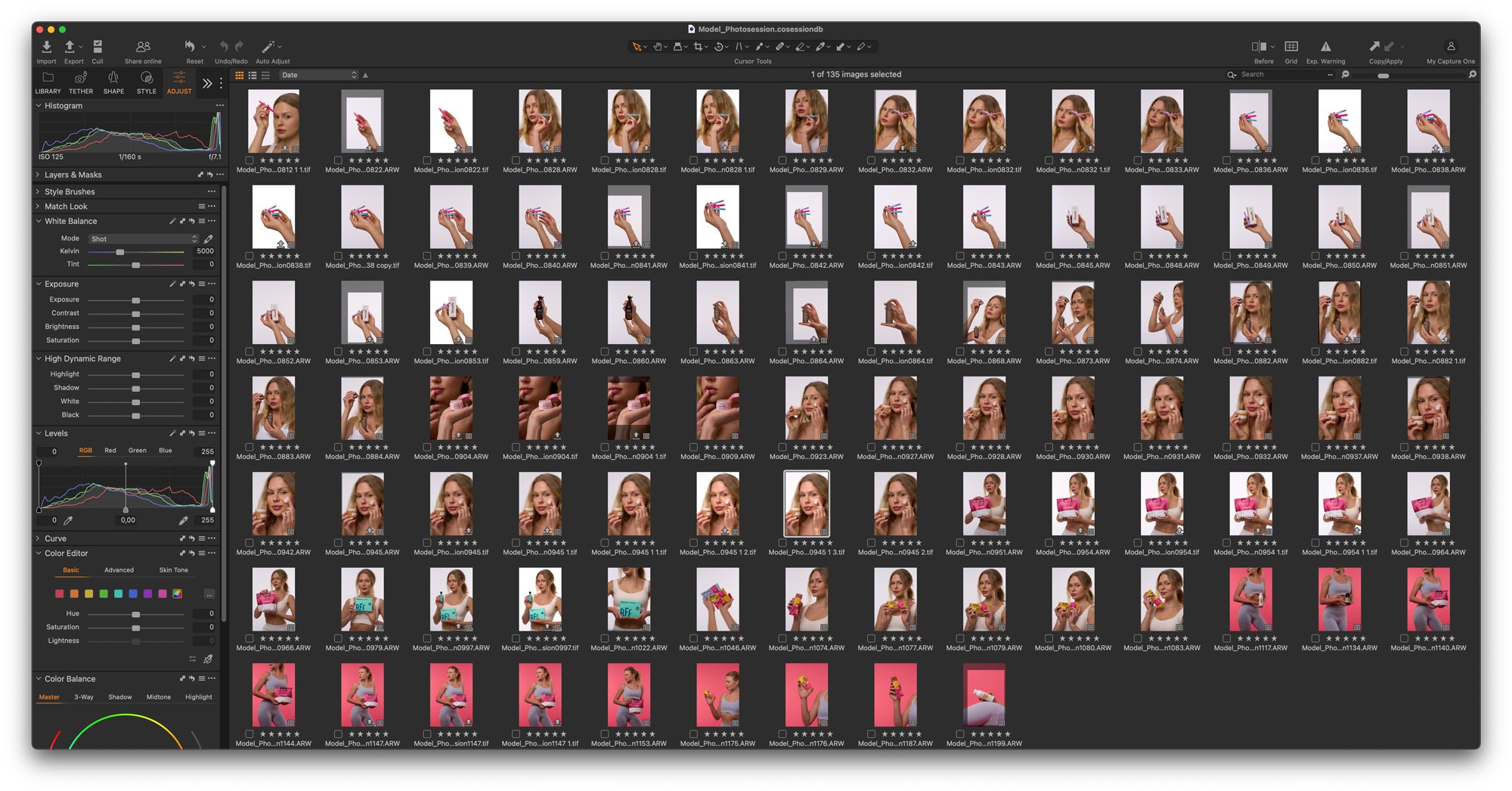The height and width of the screenshot is (791, 1512).
Task: Tick checkbox for Model_Pho...n1144.ARW
Action: (249, 734)
